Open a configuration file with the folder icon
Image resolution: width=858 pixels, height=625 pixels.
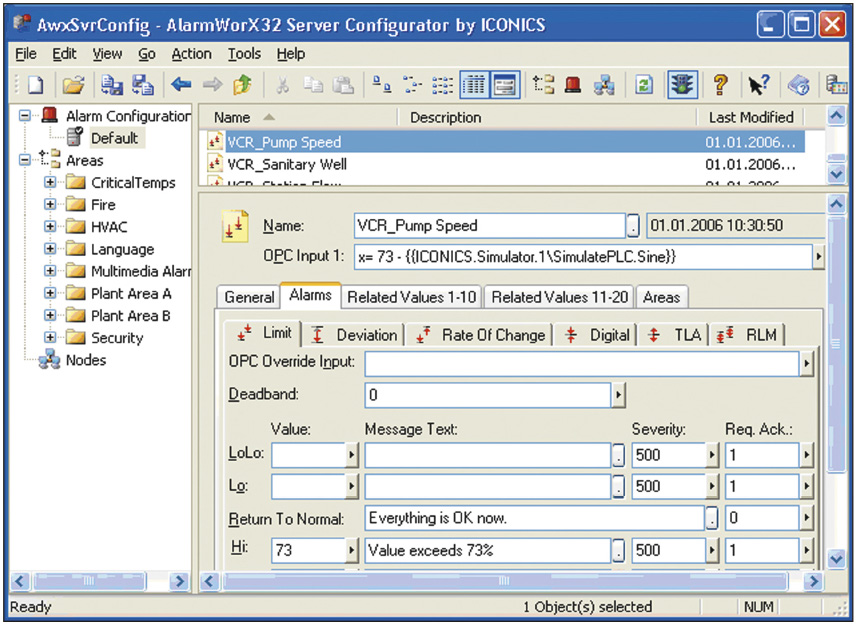[x=73, y=85]
